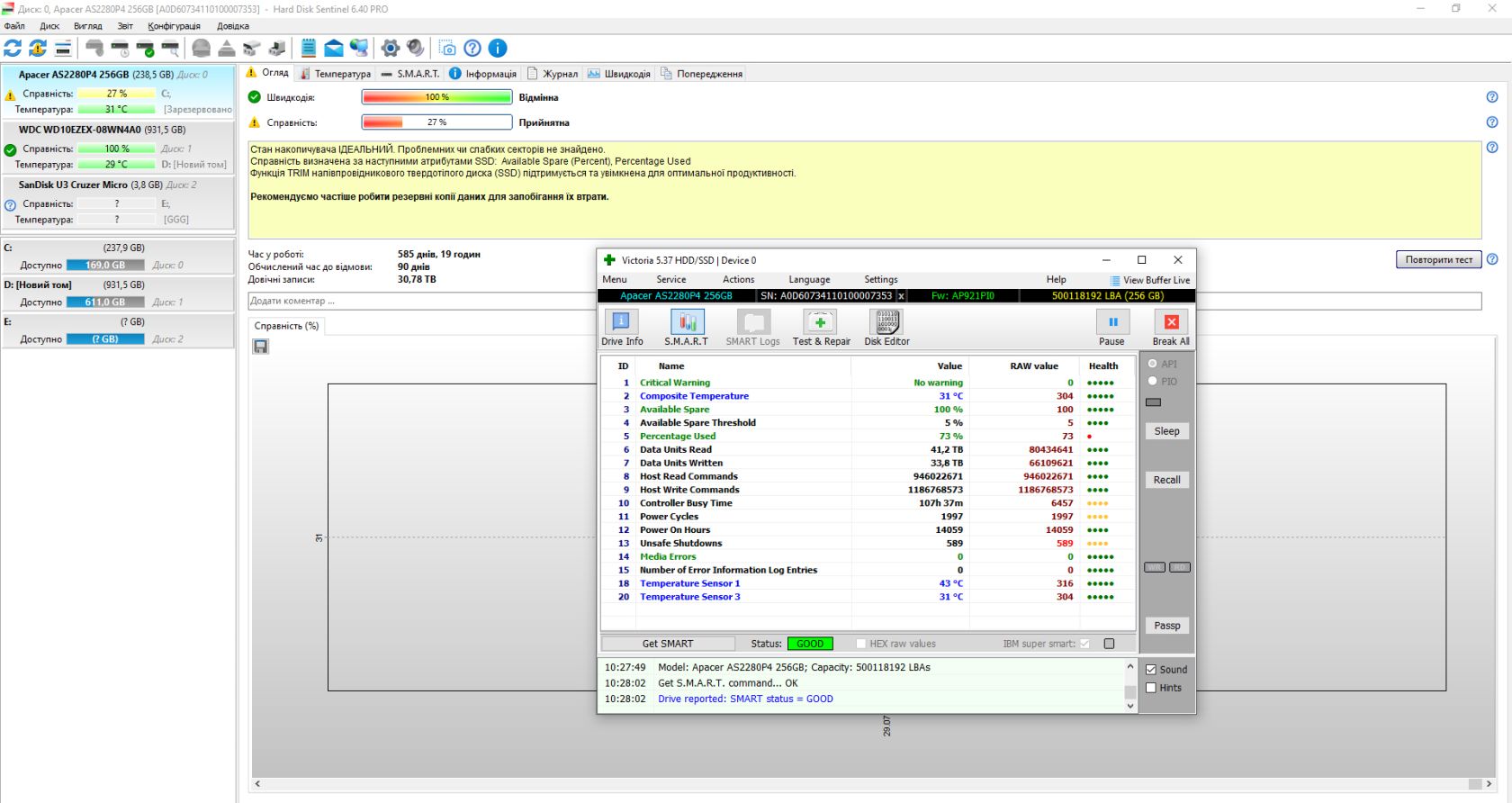Click the 27 % health bar
Viewport: 1512px width, 803px height.
point(436,122)
